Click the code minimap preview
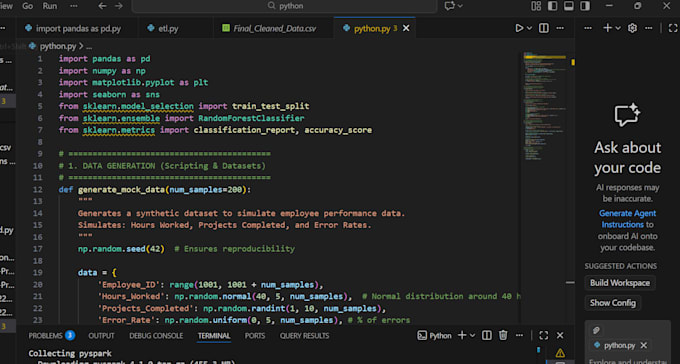Image resolution: width=680 pixels, height=364 pixels. point(545,106)
